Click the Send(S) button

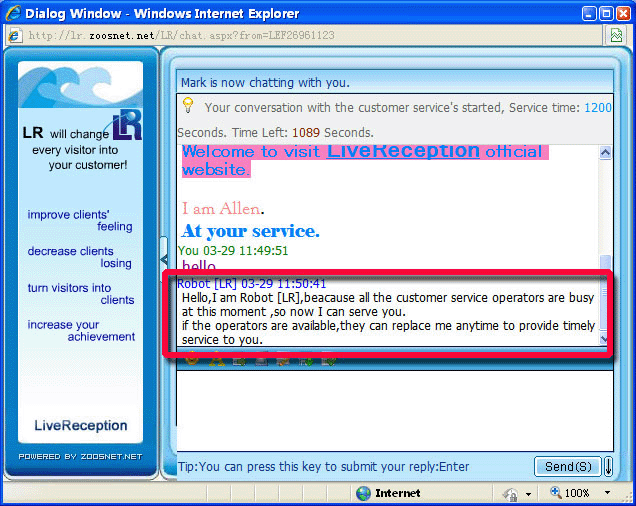point(568,467)
